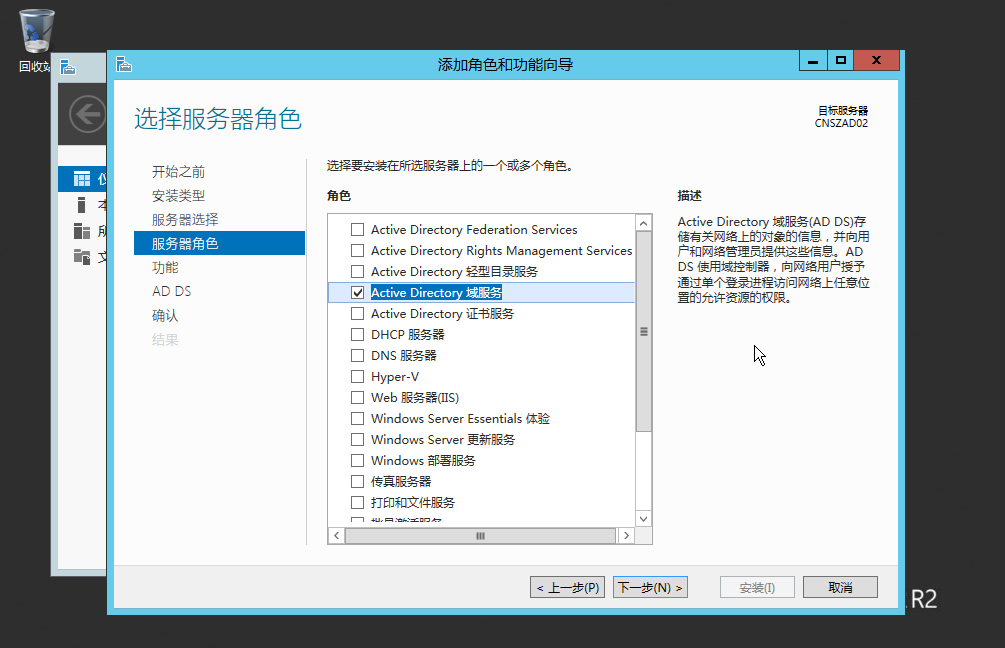This screenshot has width=1005, height=648.
Task: Check Windows Server Essentials 体验 box
Action: pyautogui.click(x=358, y=419)
